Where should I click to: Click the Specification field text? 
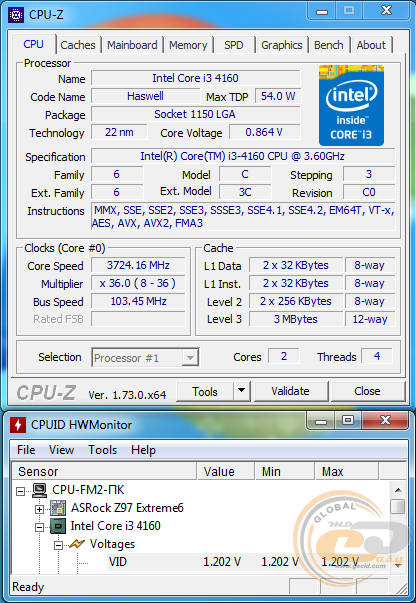(243, 156)
